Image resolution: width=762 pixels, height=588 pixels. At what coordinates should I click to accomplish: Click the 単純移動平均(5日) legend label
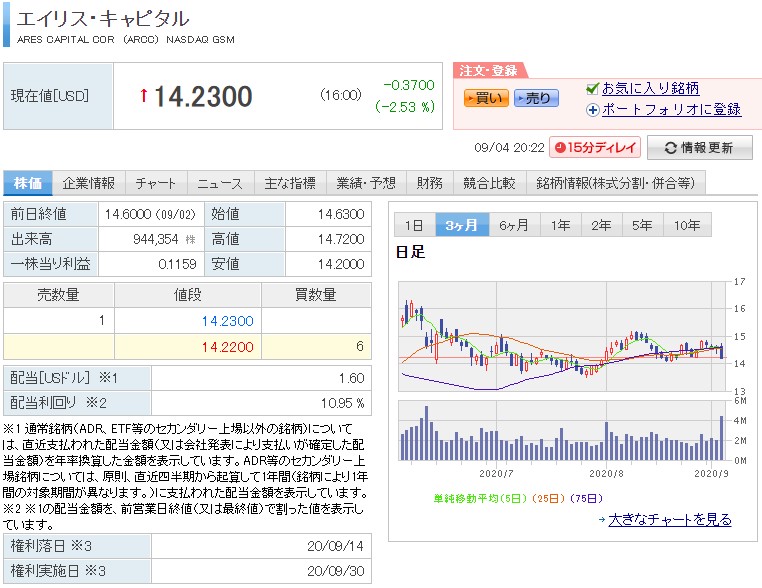tap(480, 499)
